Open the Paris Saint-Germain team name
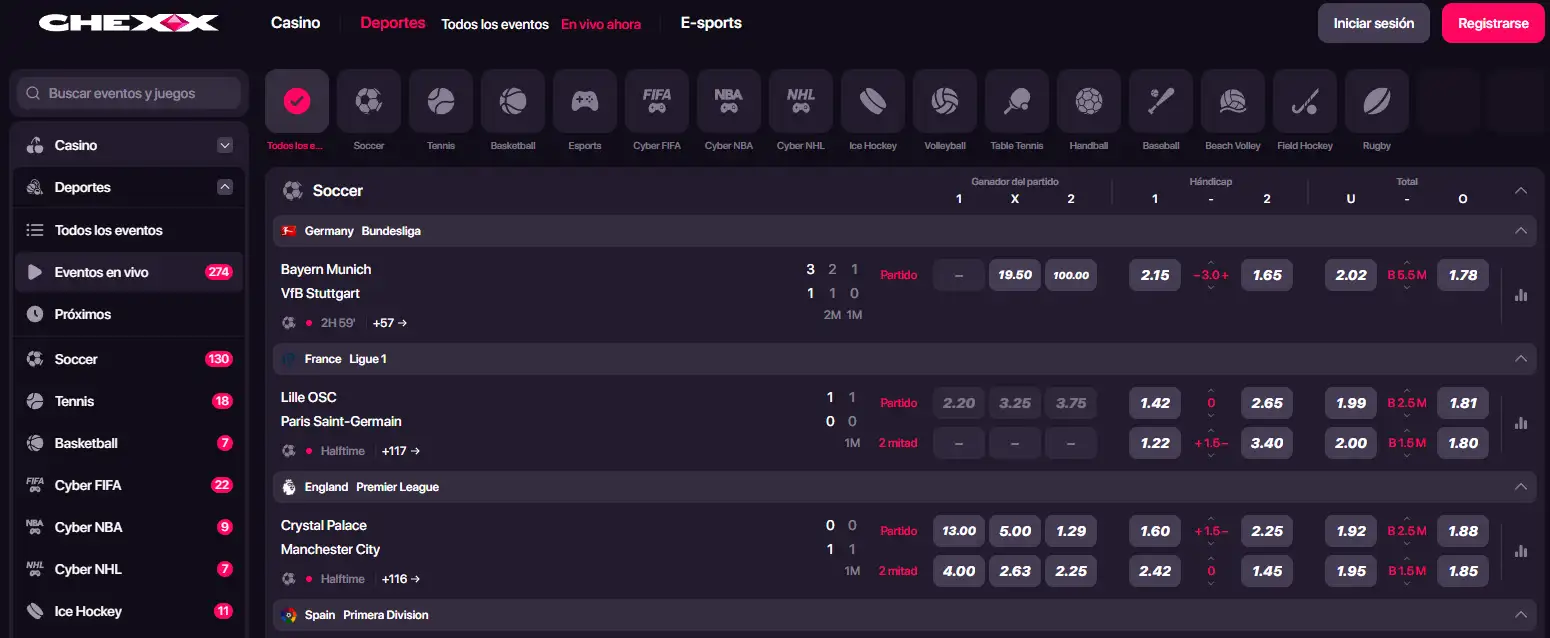 (341, 421)
